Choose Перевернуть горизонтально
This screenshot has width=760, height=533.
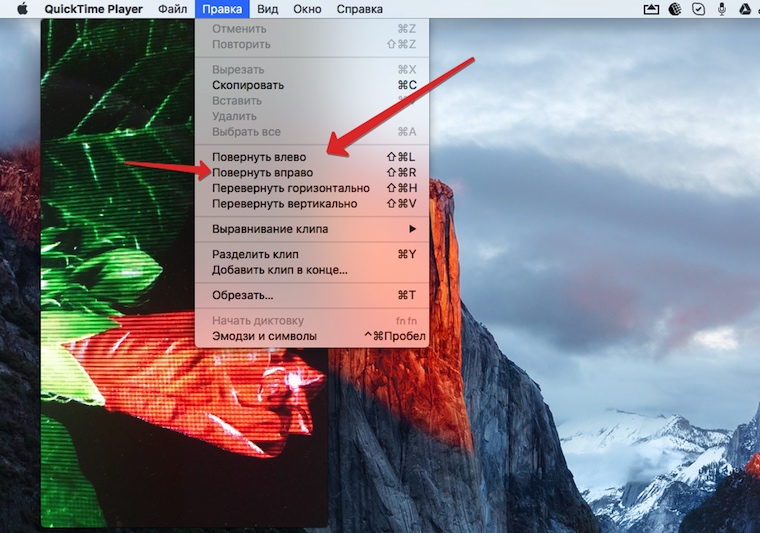312,188
